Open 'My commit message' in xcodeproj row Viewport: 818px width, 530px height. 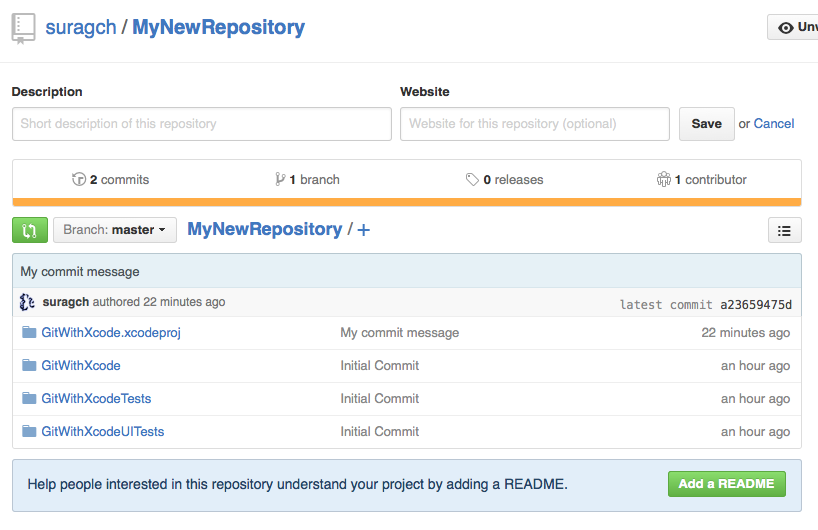[x=400, y=333]
